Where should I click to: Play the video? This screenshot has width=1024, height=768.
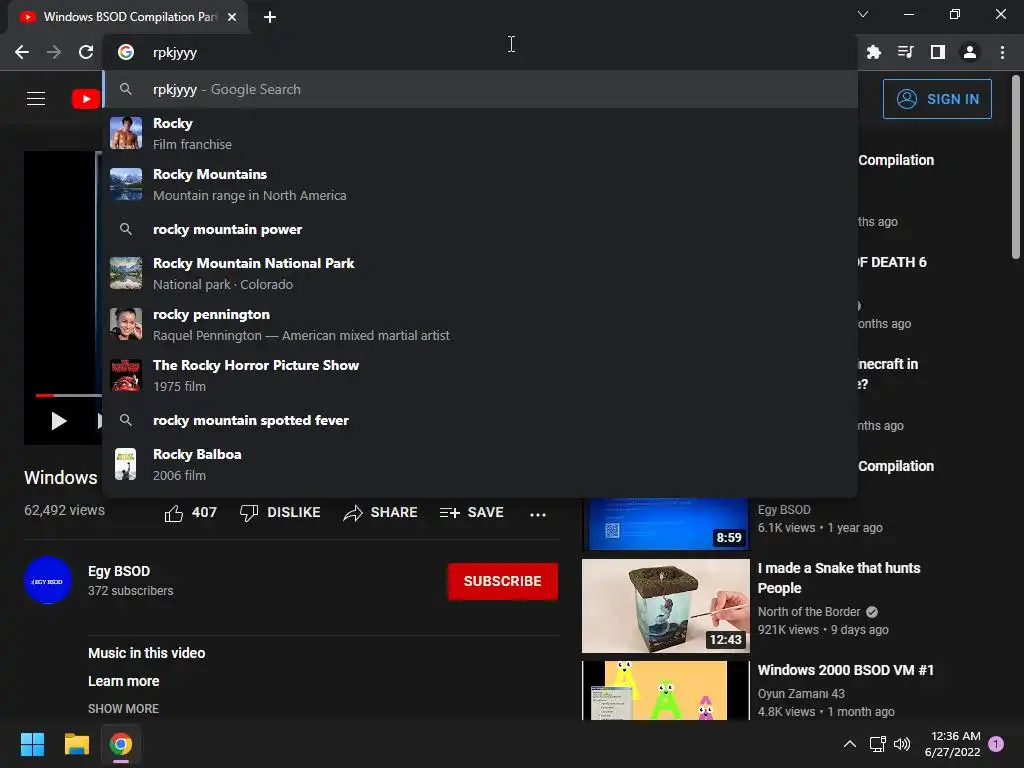pos(59,421)
